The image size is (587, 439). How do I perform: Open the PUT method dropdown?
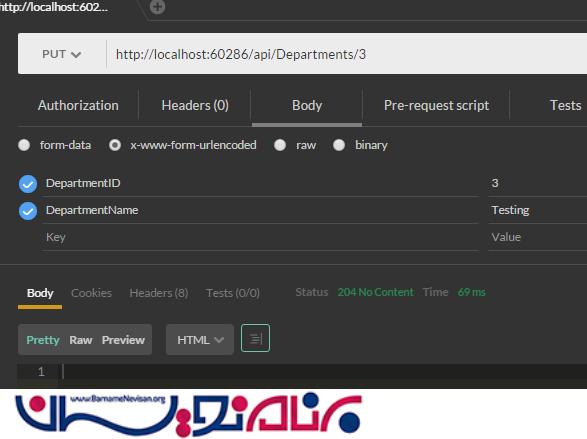click(x=62, y=54)
